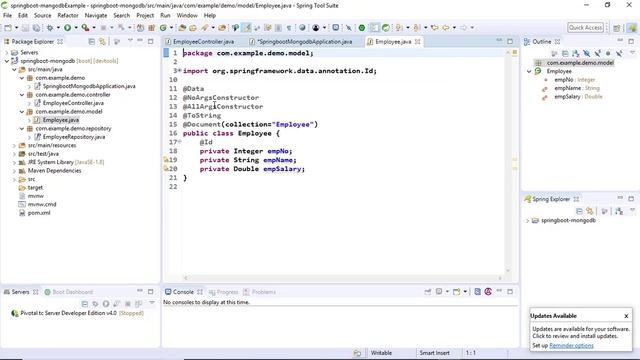This screenshot has width=640, height=360.
Task: Collapse the springboot-mongodb project node
Action: [7, 61]
